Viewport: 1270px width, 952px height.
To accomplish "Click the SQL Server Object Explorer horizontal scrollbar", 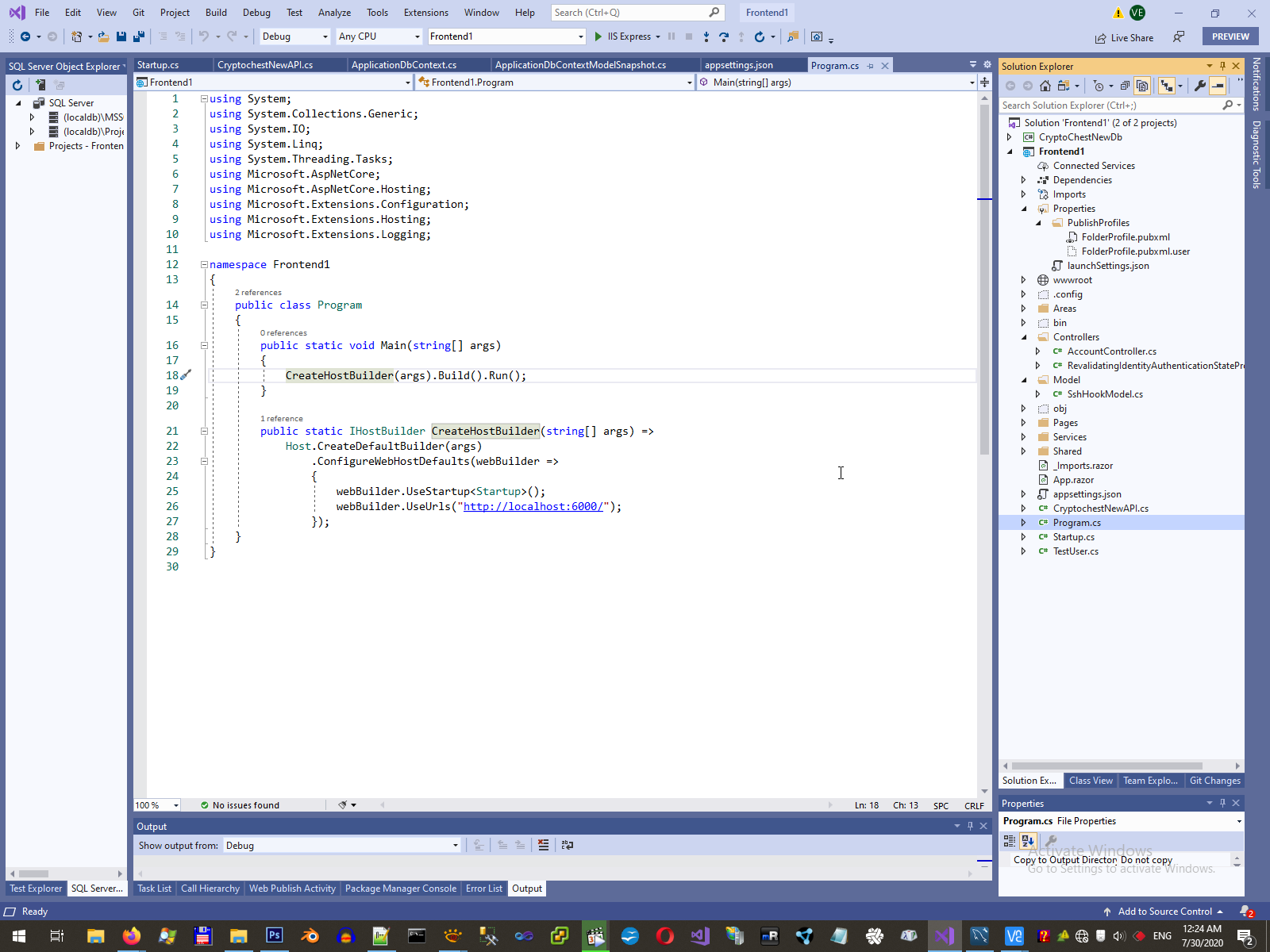I will (33, 873).
